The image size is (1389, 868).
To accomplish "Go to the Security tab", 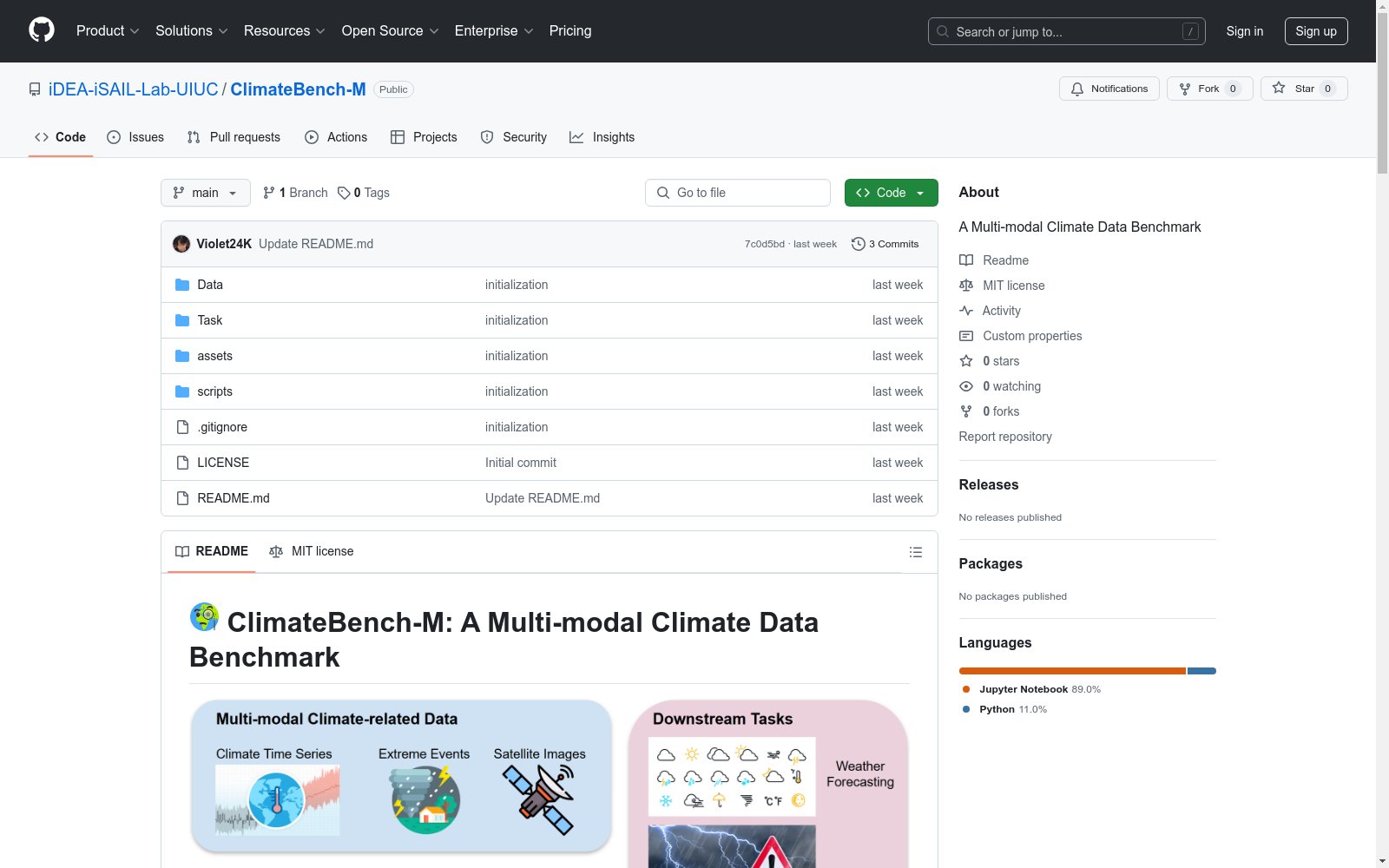I will (x=514, y=137).
